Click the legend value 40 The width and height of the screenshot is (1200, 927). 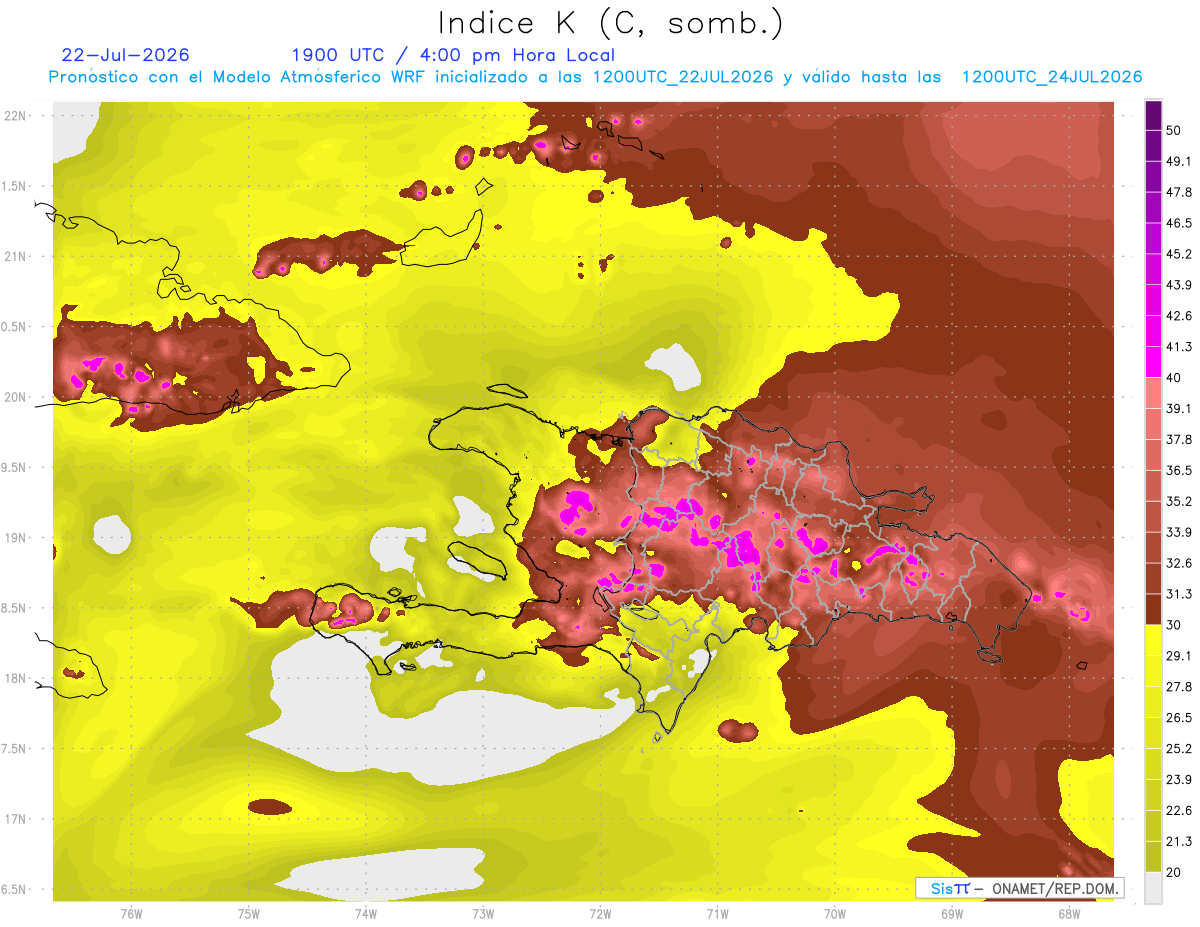pyautogui.click(x=1175, y=378)
